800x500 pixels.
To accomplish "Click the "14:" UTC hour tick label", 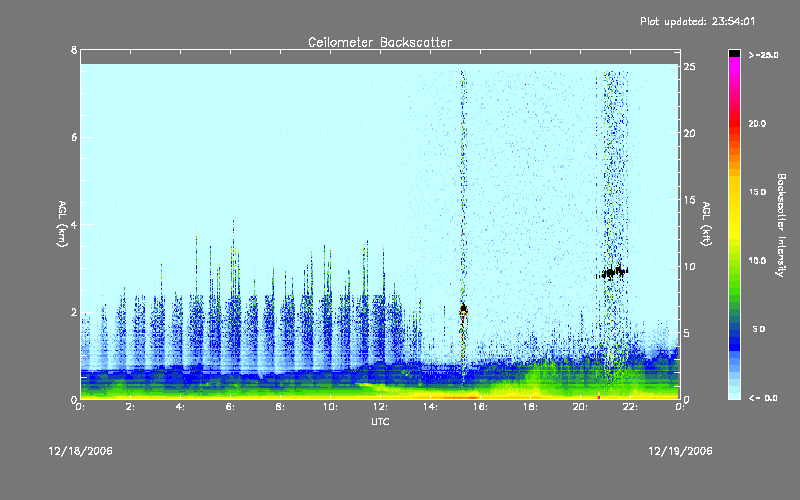I will [430, 407].
